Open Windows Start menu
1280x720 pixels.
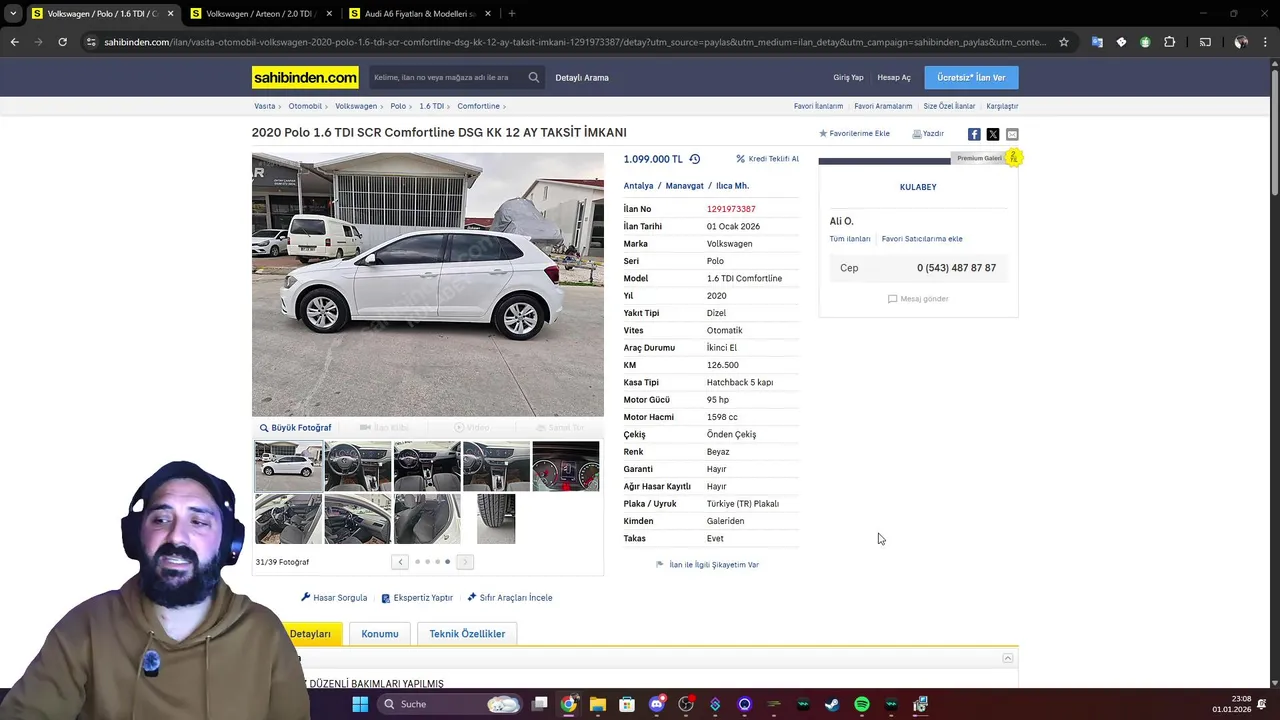click(360, 704)
